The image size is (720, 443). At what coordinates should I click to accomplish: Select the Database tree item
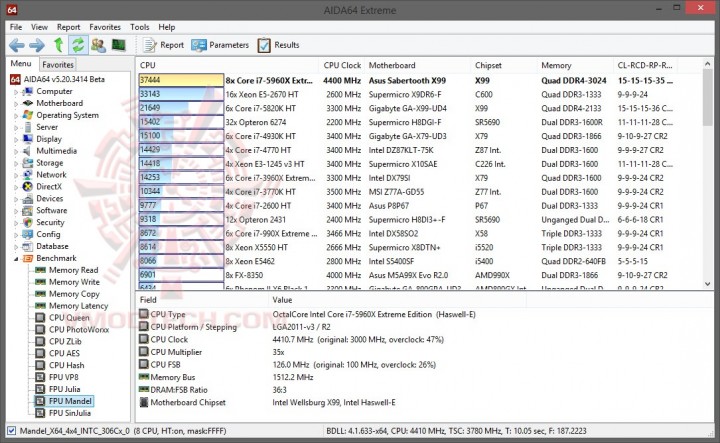[52, 247]
